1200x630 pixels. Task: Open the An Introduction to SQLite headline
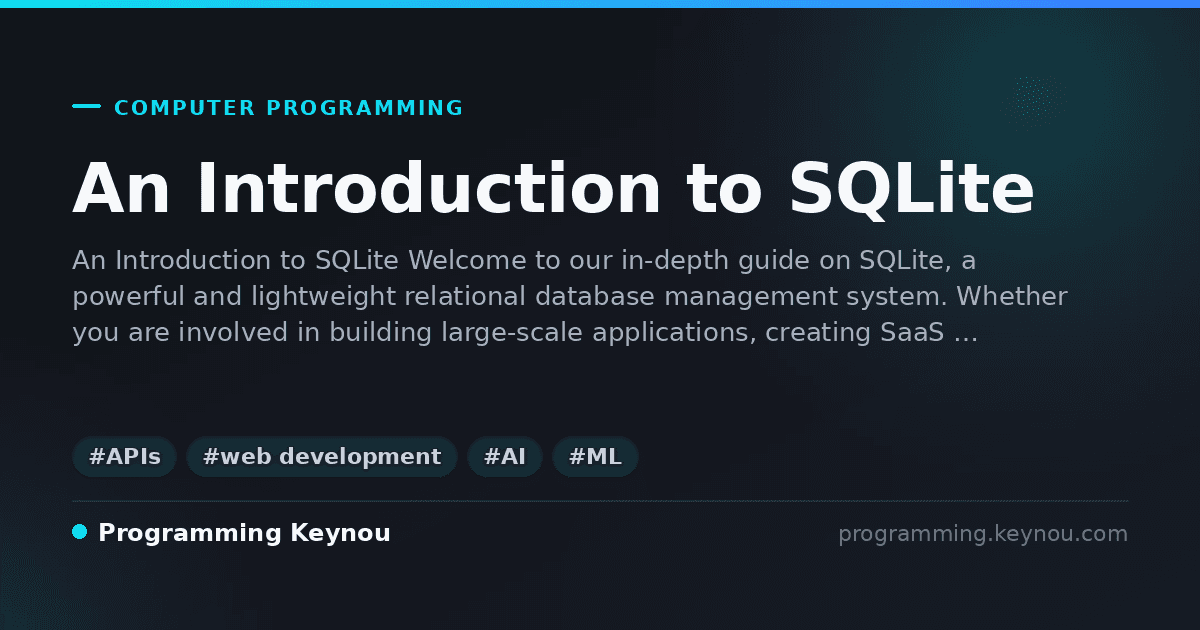553,188
